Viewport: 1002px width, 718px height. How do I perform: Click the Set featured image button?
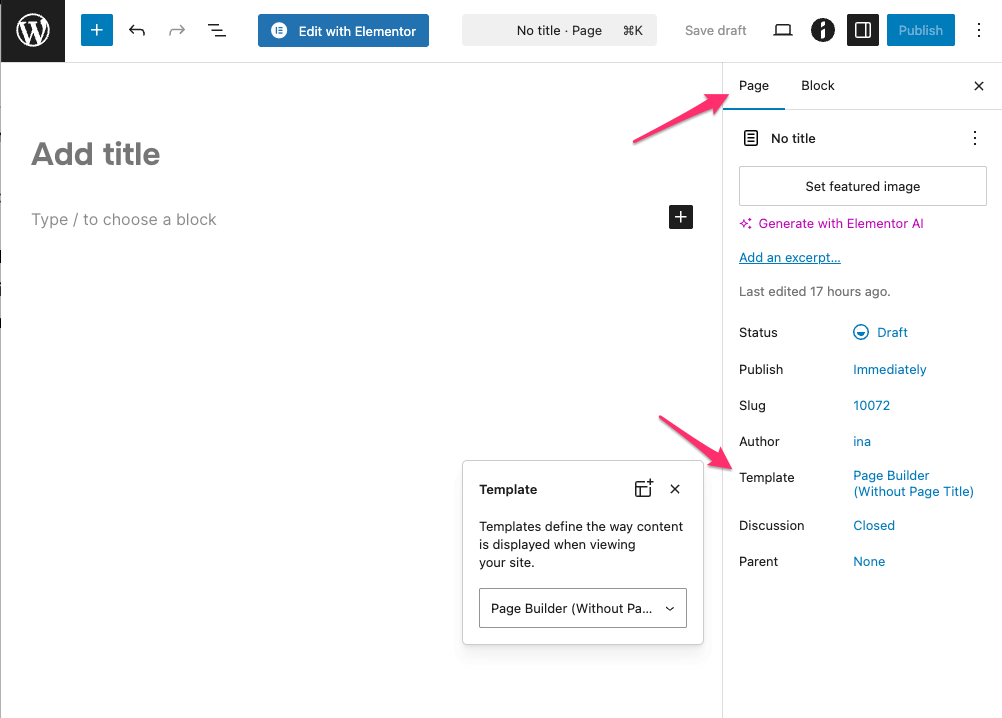click(x=862, y=187)
